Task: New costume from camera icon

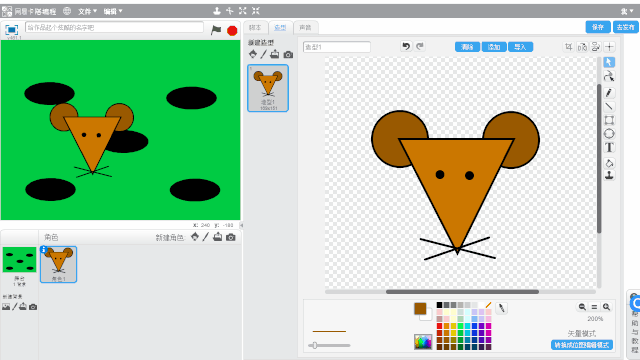Action: coord(288,54)
